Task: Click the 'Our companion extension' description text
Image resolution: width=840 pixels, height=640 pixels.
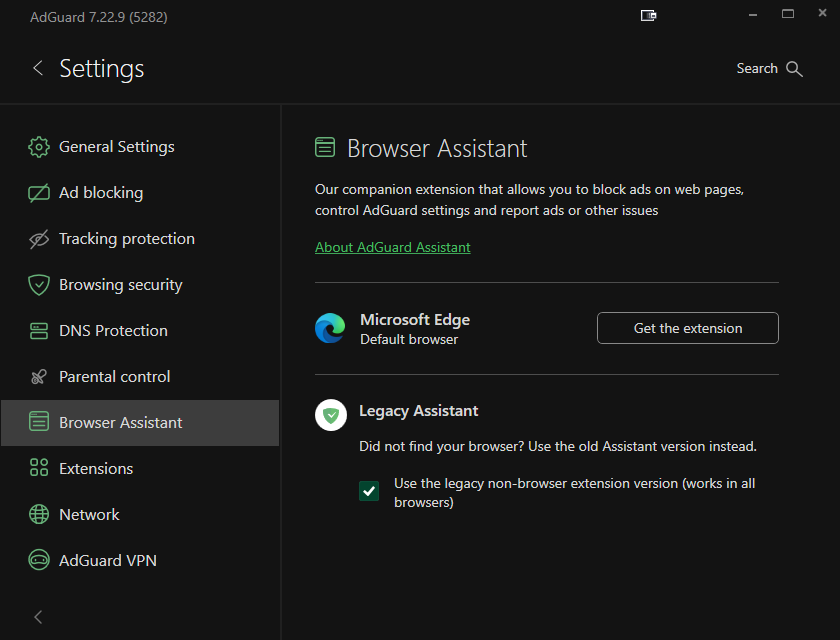Action: tap(529, 200)
